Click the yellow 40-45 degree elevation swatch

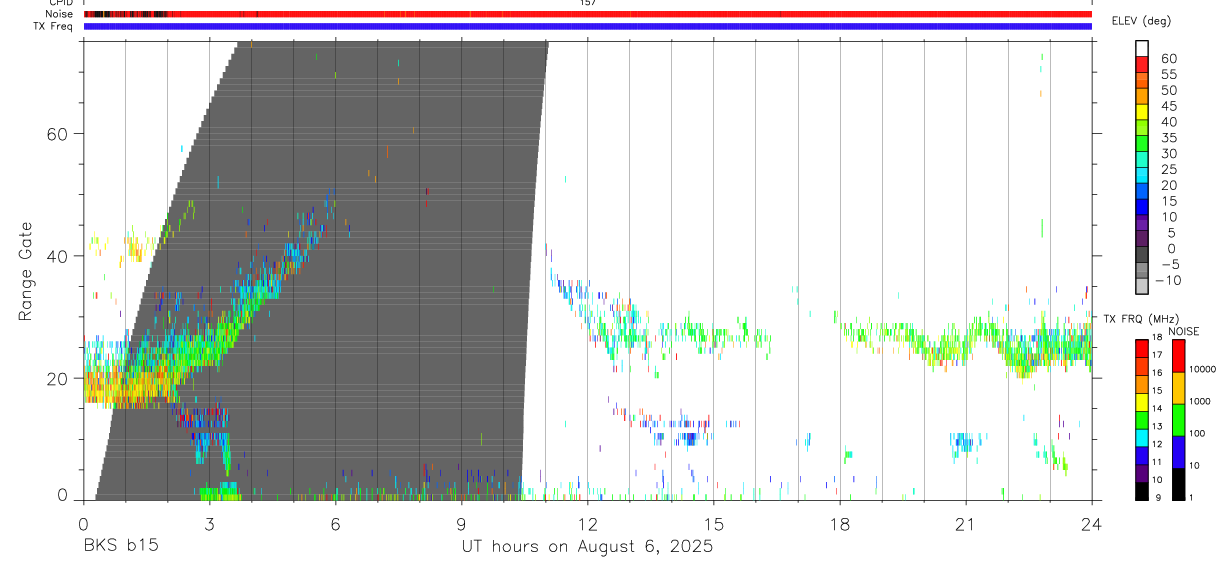tap(1142, 110)
